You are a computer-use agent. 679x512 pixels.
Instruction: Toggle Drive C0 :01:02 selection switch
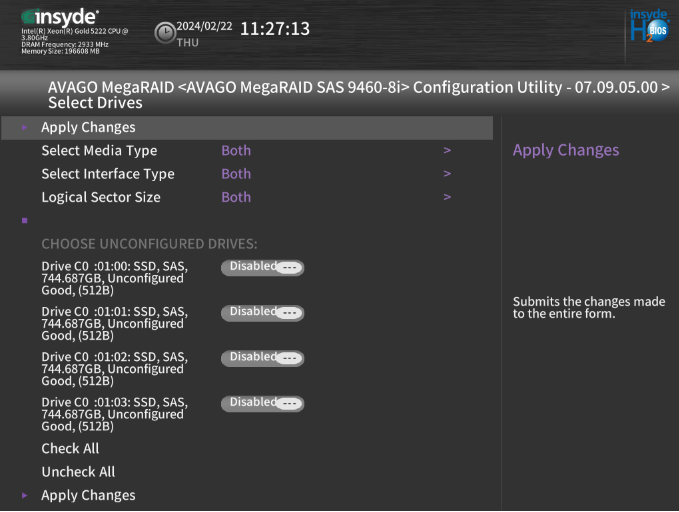tap(262, 357)
